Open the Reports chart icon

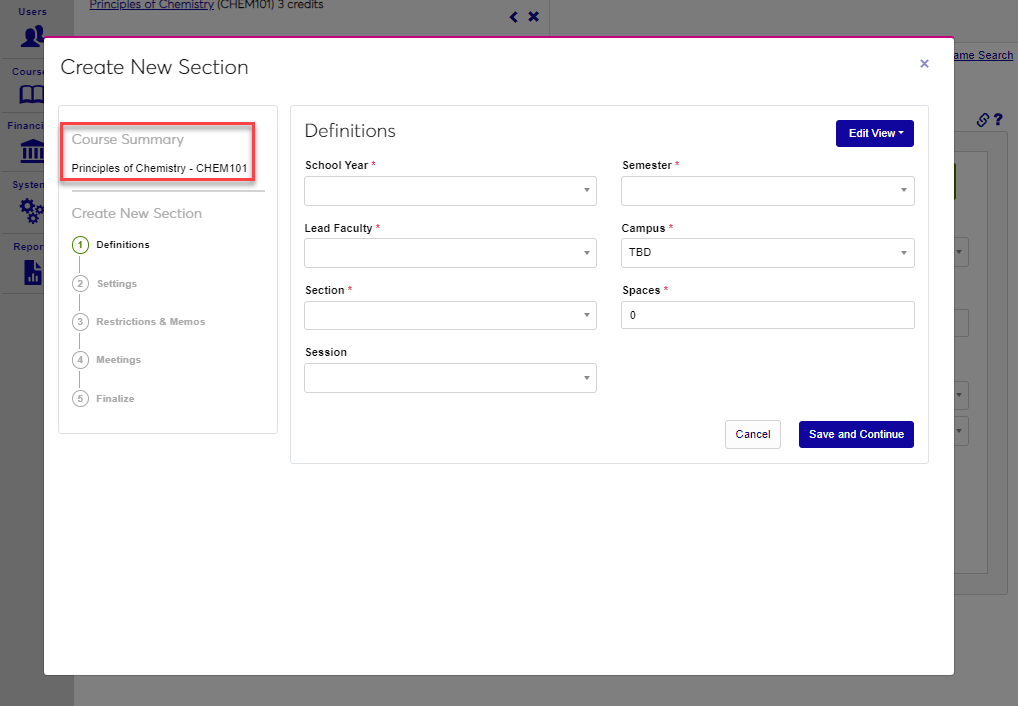tap(33, 271)
